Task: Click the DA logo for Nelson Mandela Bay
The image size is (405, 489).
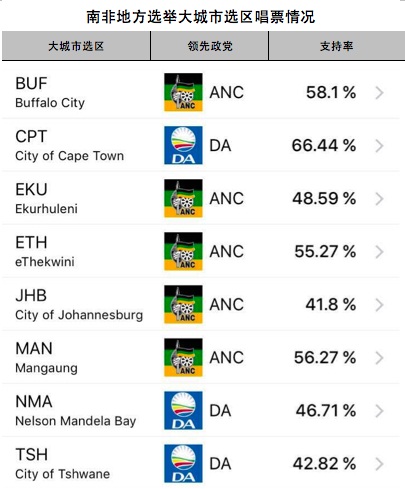Action: pos(183,410)
